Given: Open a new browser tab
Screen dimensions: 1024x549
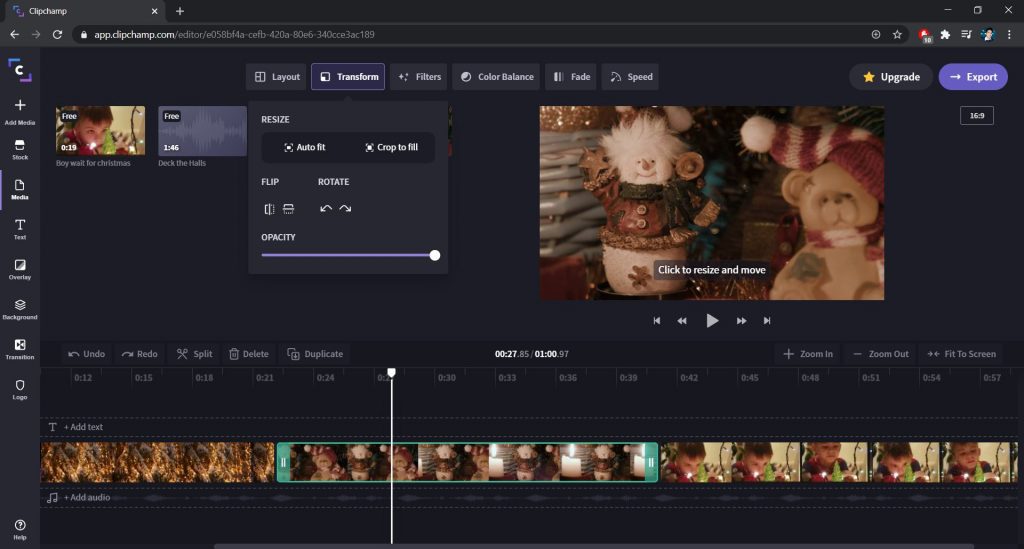Looking at the screenshot, I should click(180, 11).
